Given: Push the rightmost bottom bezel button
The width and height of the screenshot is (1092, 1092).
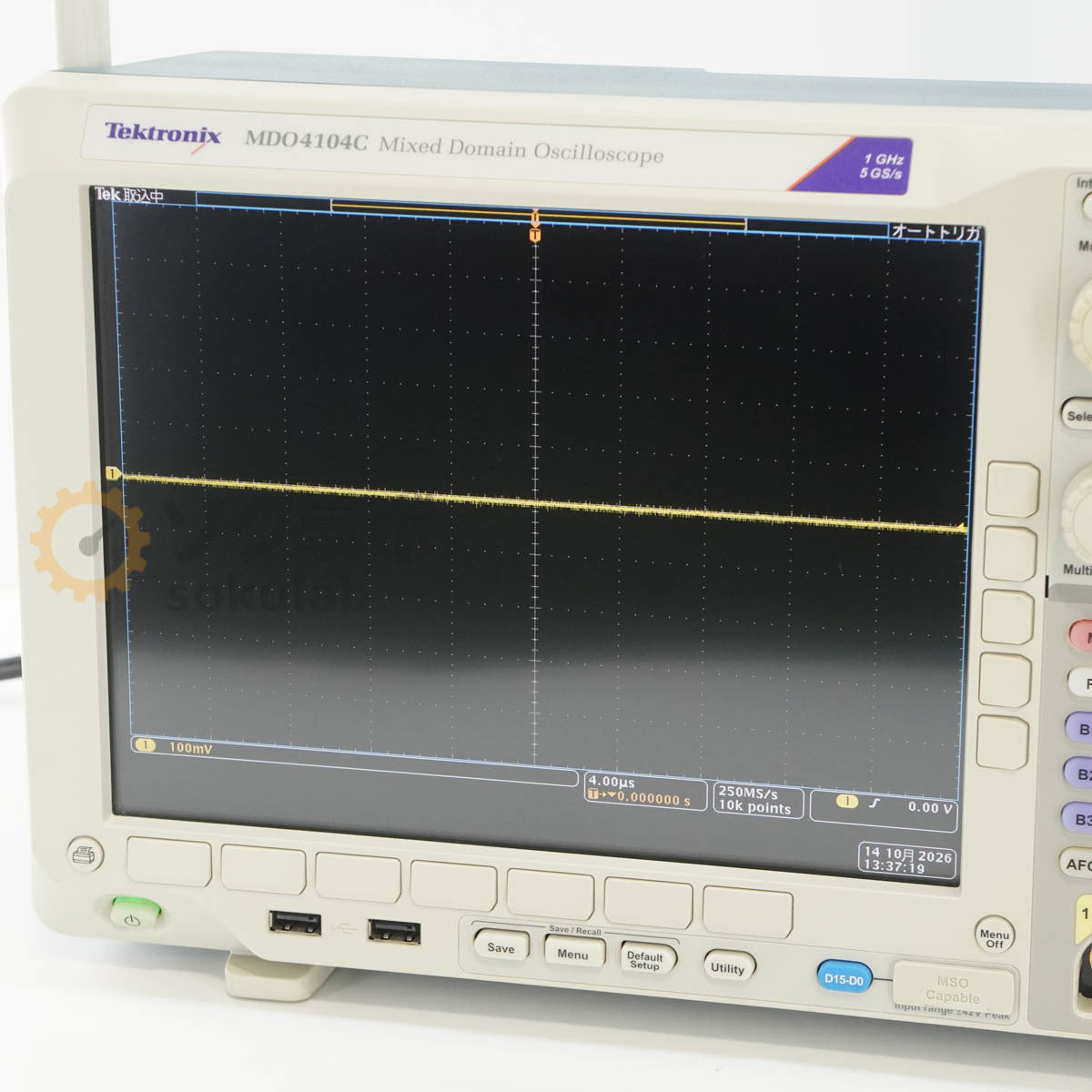Looking at the screenshot, I should (x=747, y=913).
